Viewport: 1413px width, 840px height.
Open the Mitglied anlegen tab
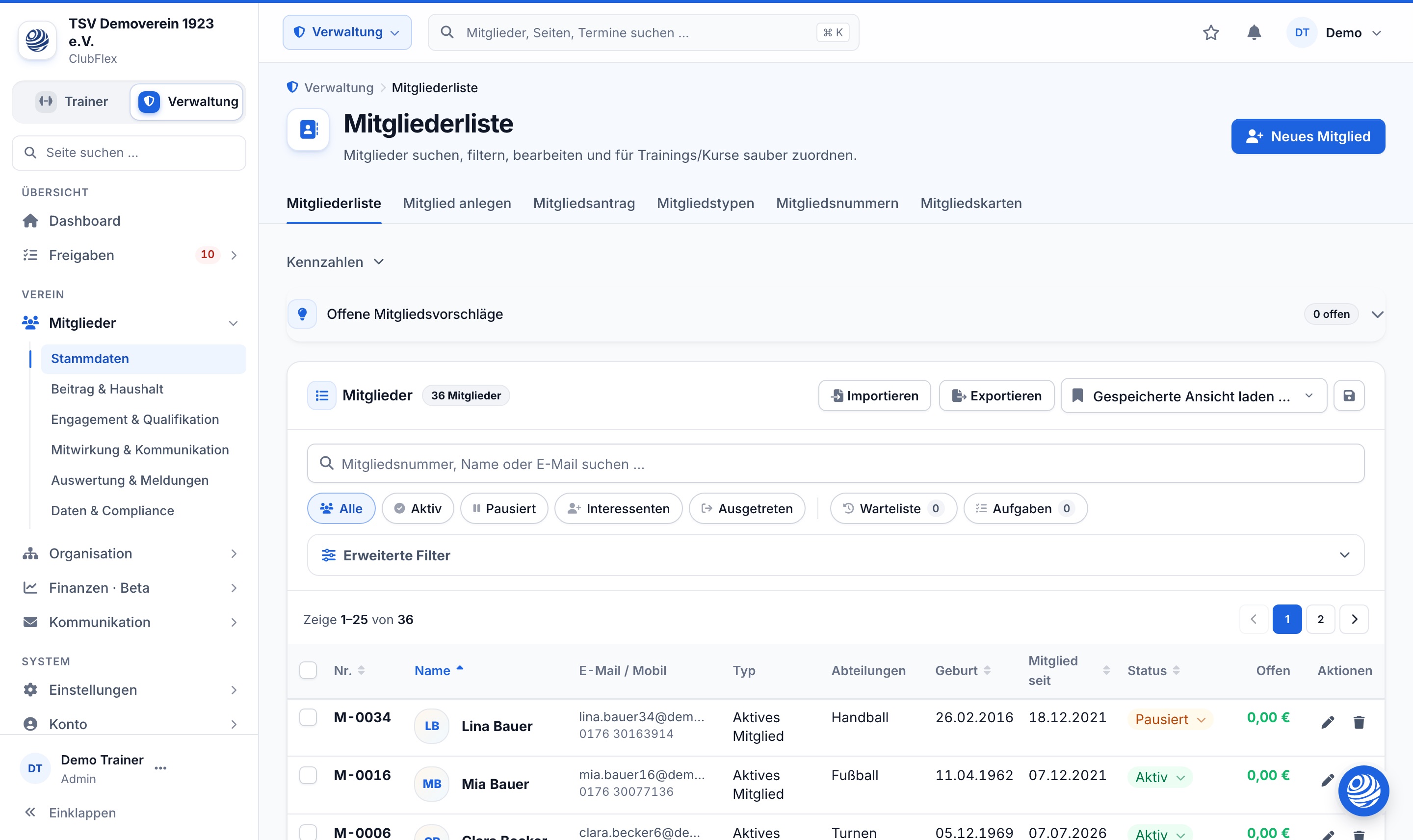457,203
